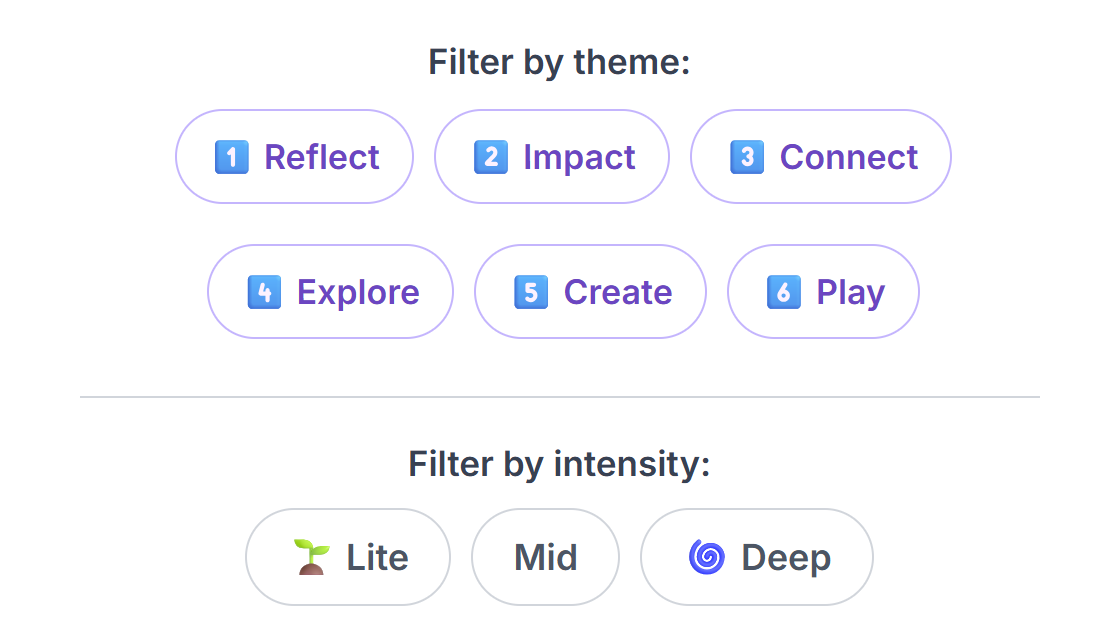Select the Play theme filter

(x=823, y=292)
